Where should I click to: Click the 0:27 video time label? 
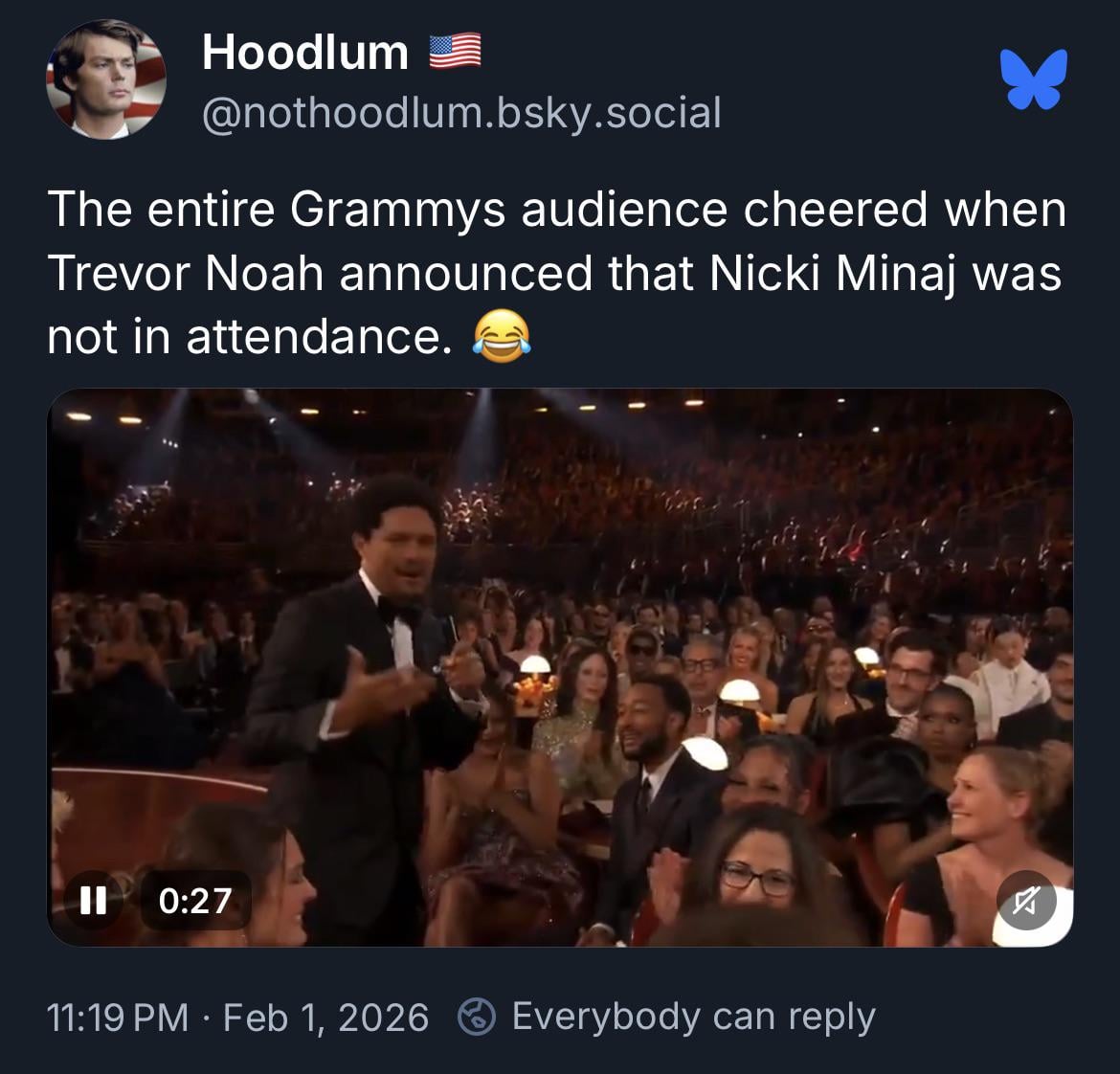195,900
